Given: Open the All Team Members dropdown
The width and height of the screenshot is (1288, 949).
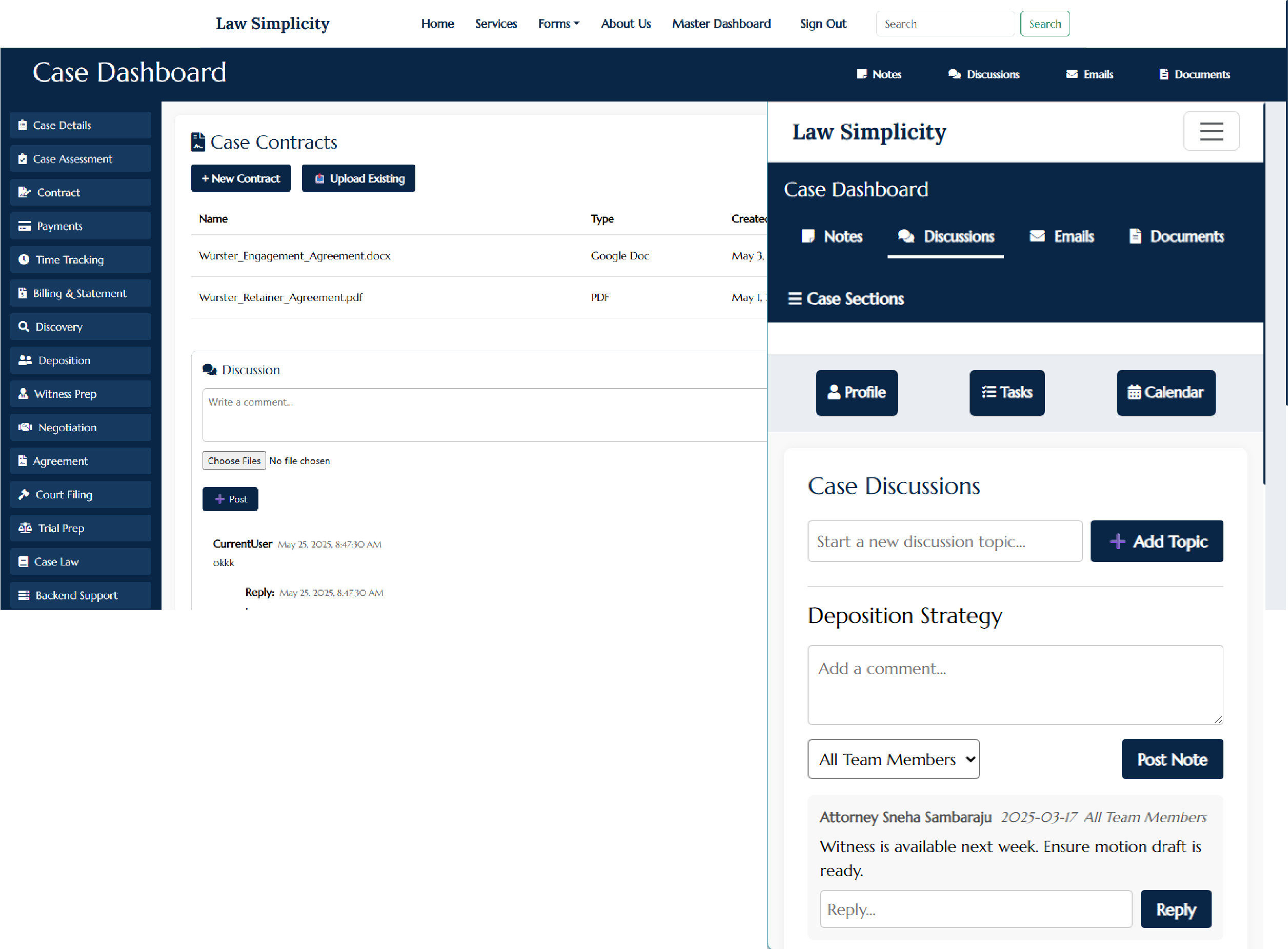Looking at the screenshot, I should click(893, 759).
